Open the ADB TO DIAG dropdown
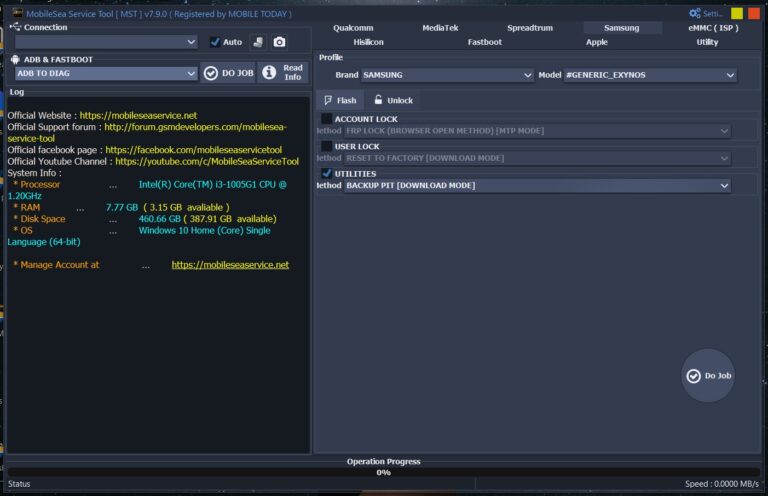Viewport: 768px width, 496px height. point(106,73)
